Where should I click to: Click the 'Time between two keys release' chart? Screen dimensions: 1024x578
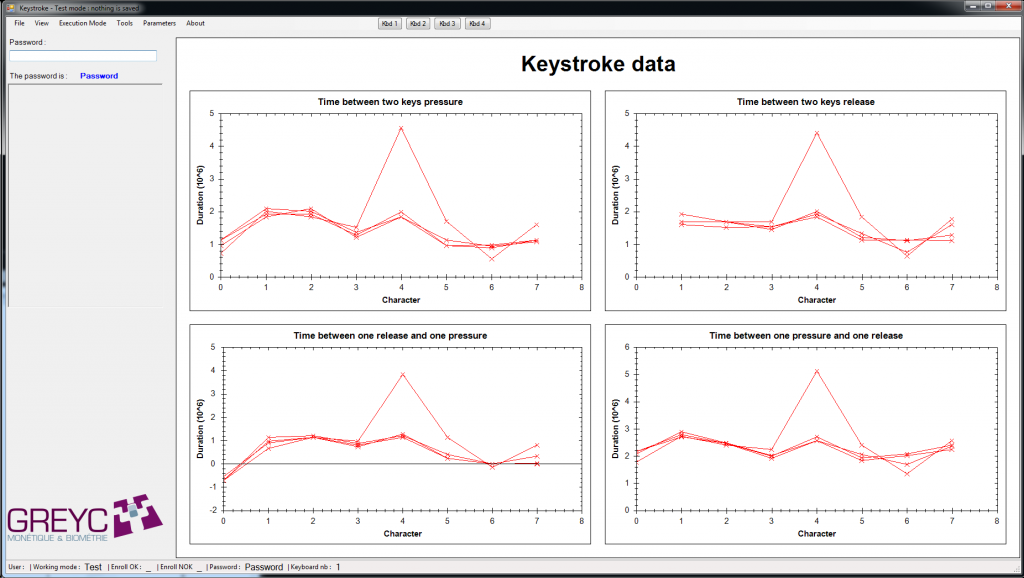[x=805, y=200]
